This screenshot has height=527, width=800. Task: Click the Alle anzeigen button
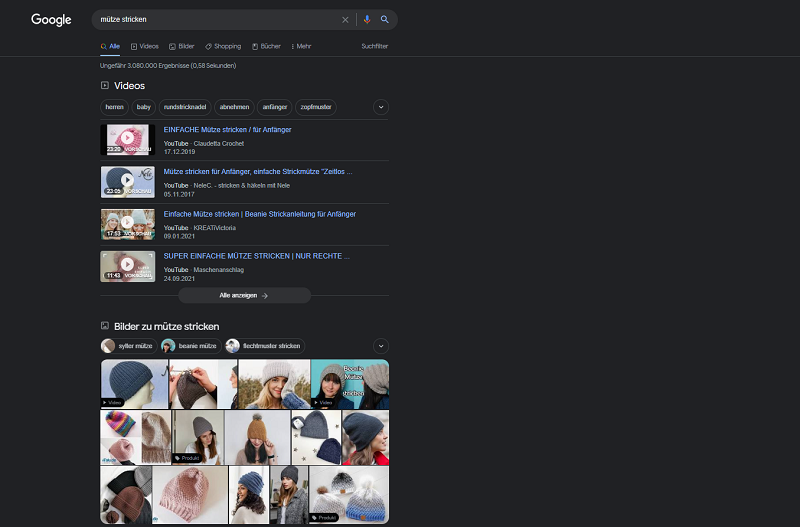point(244,295)
